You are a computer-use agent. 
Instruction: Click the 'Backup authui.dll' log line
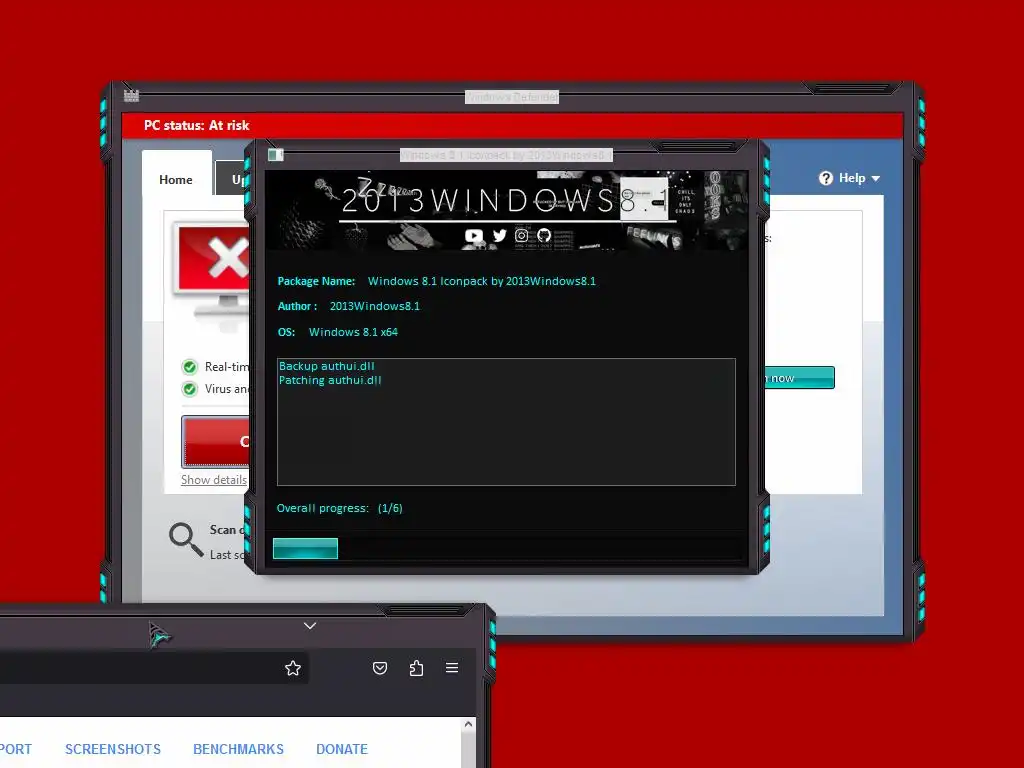coord(327,366)
